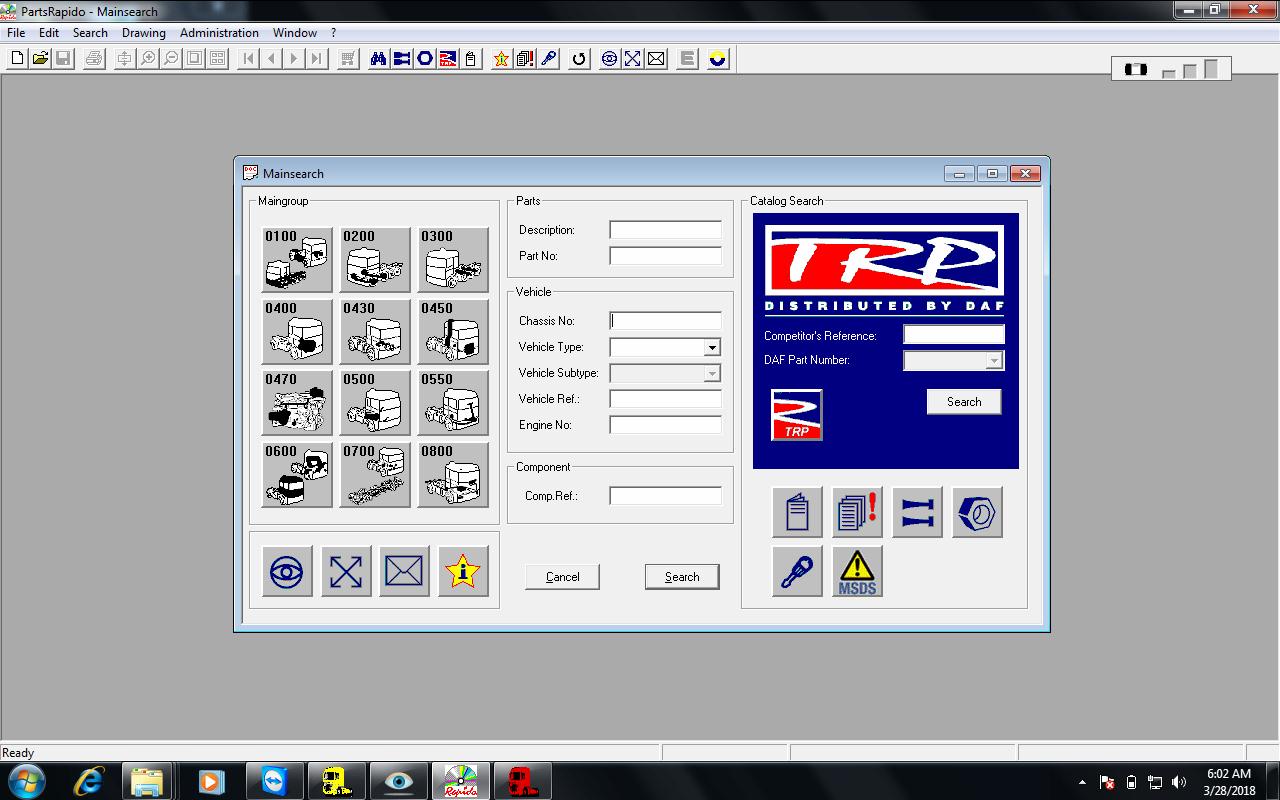This screenshot has height=800, width=1280.
Task: Select main group 0430
Action: tap(375, 332)
